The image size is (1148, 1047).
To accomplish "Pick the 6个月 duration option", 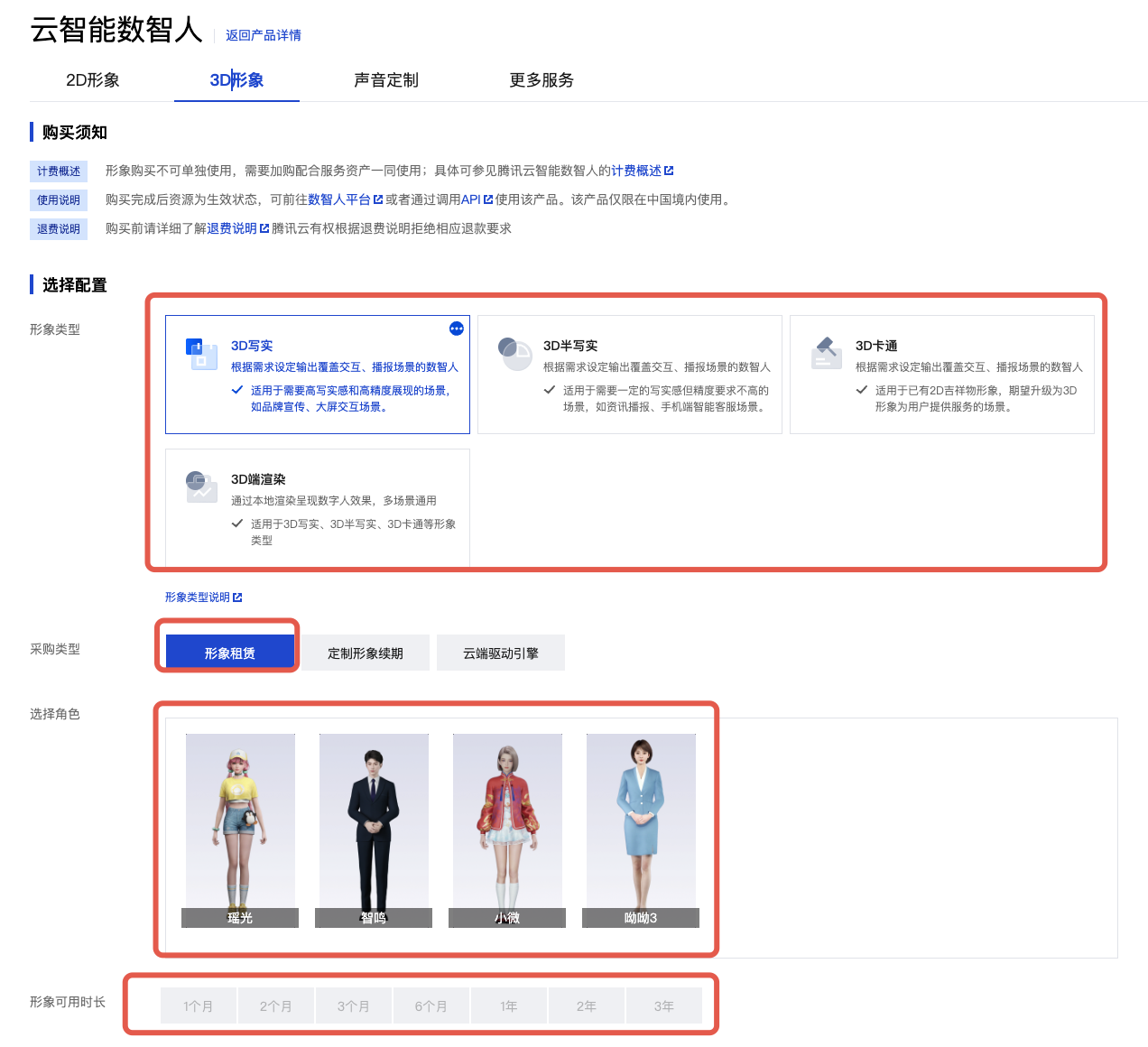I will [431, 1005].
